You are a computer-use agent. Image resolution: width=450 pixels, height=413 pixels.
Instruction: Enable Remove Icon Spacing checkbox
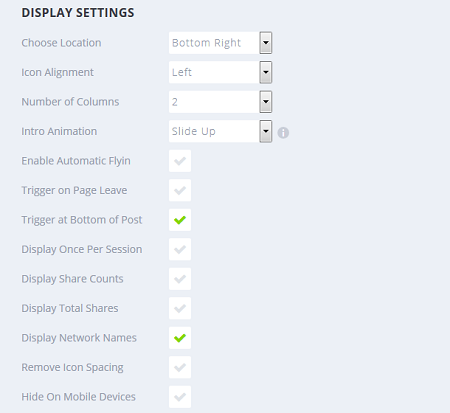tap(180, 367)
